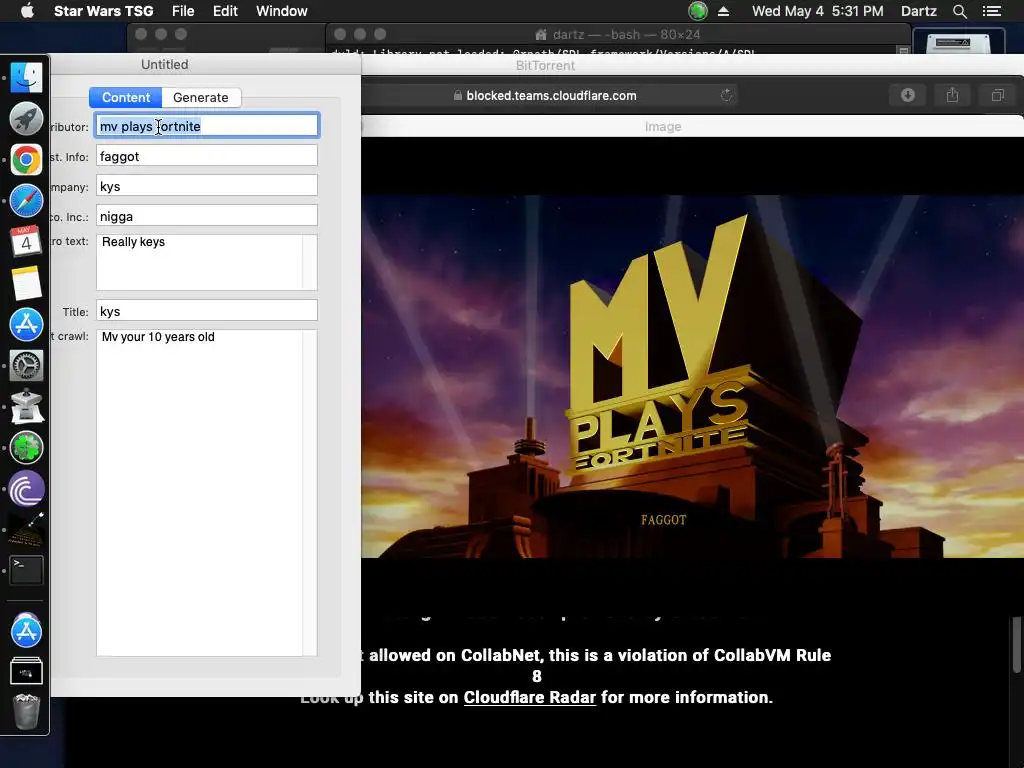Switch to the Content tab
This screenshot has width=1024, height=768.
(x=125, y=97)
